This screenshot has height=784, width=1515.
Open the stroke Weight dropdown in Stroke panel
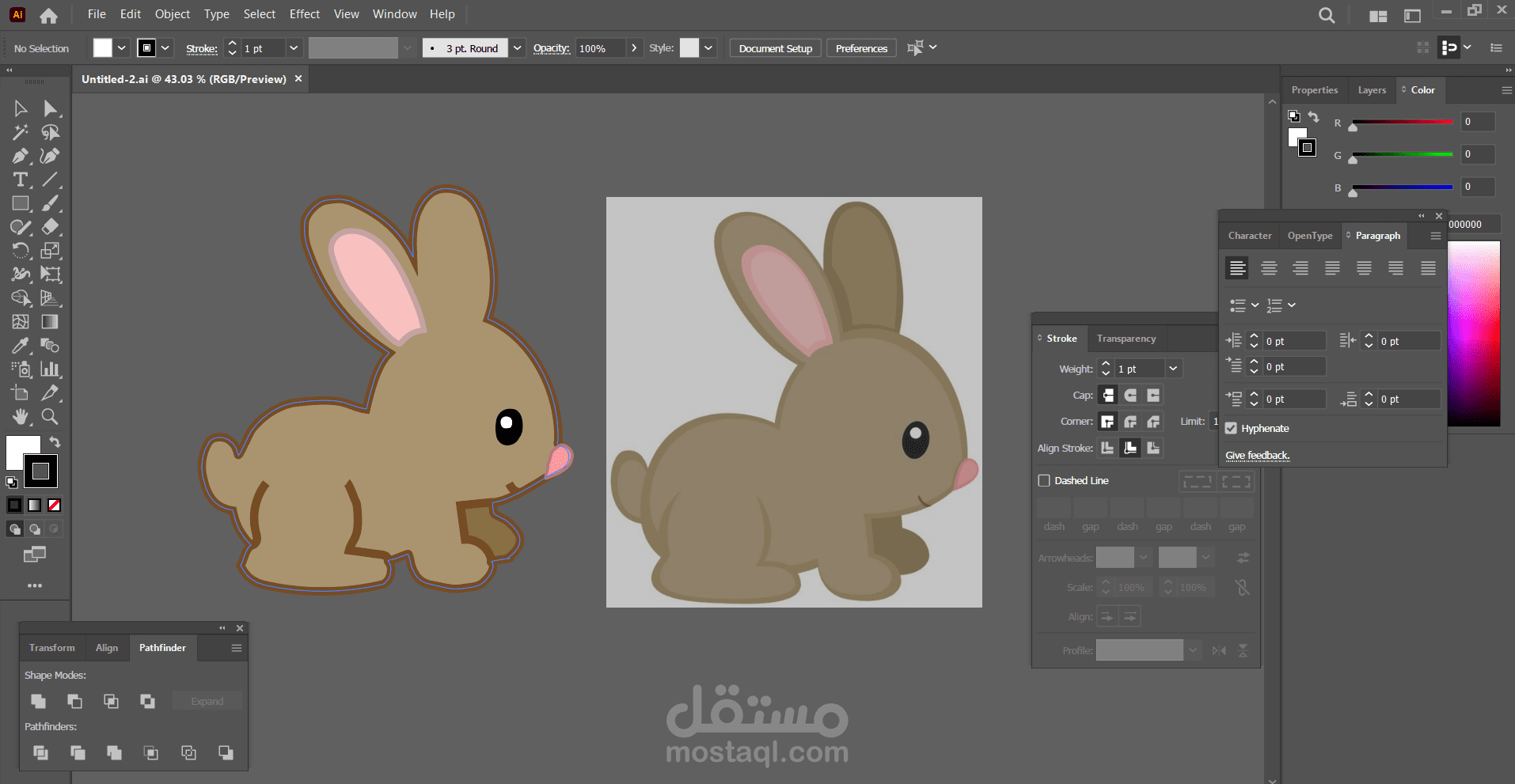click(x=1173, y=369)
